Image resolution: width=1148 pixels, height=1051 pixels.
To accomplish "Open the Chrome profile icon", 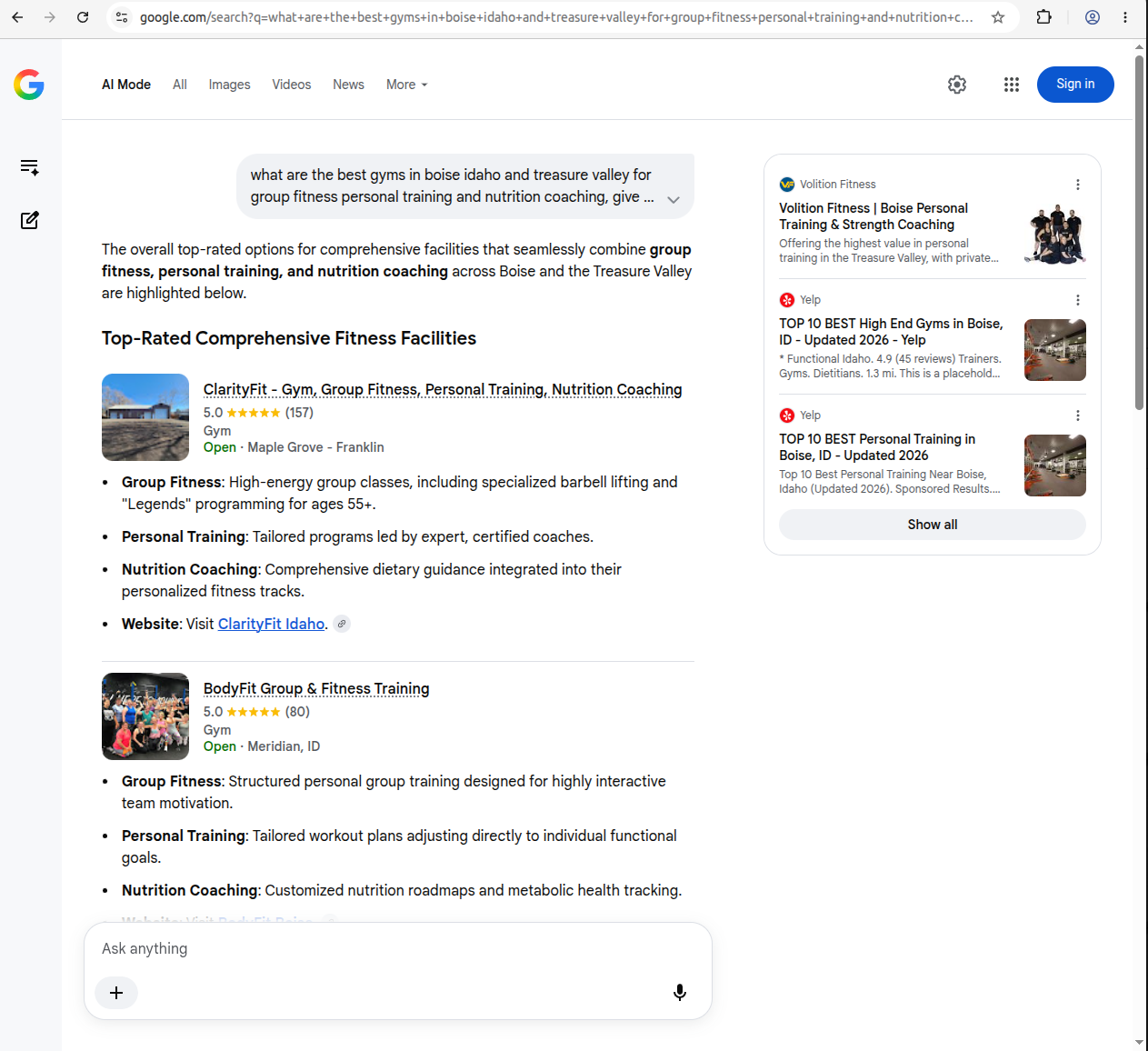I will 1093,17.
